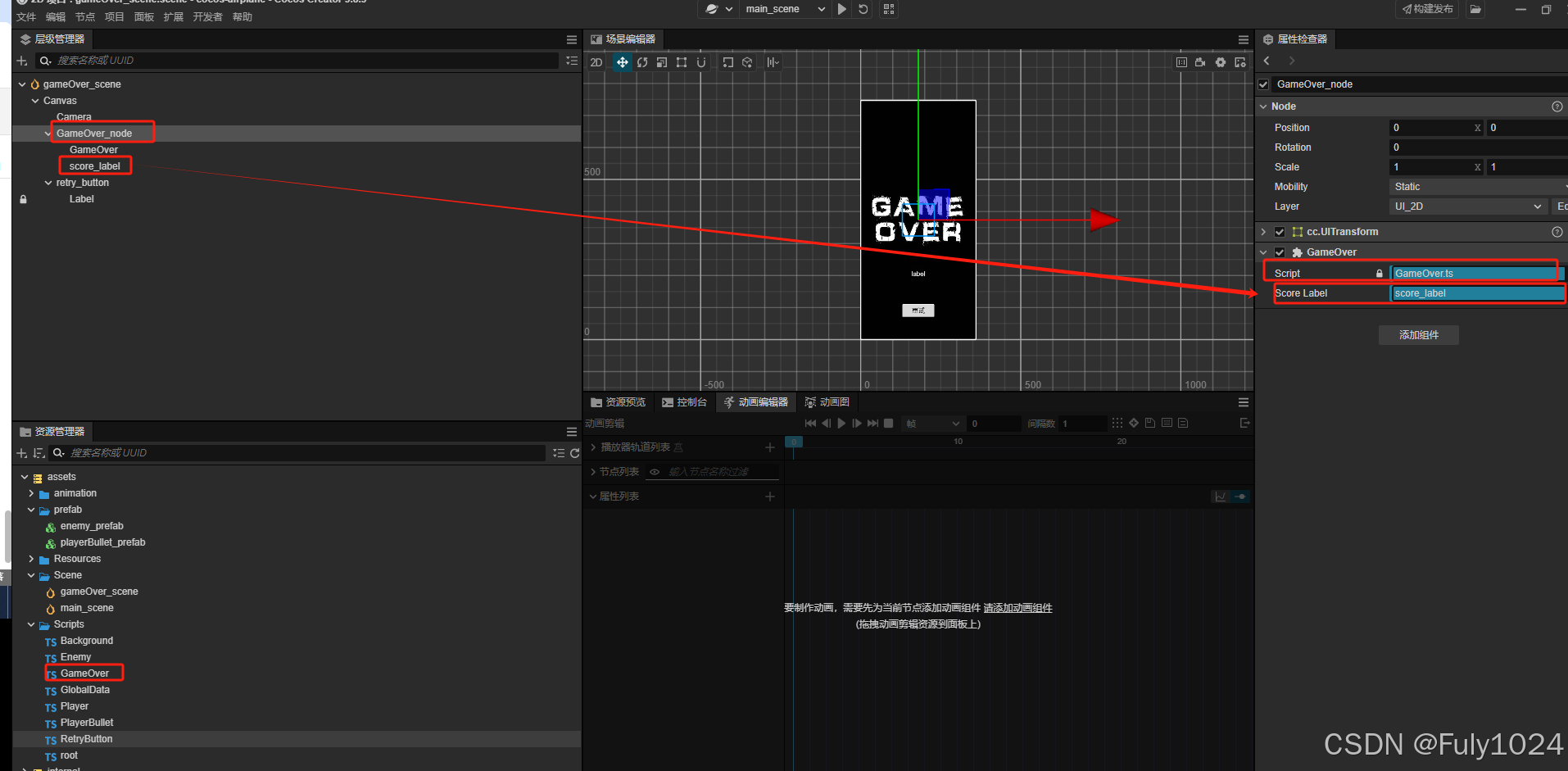Select the Scale transform tool
Screen dimensions: 1568x771
(x=661, y=62)
